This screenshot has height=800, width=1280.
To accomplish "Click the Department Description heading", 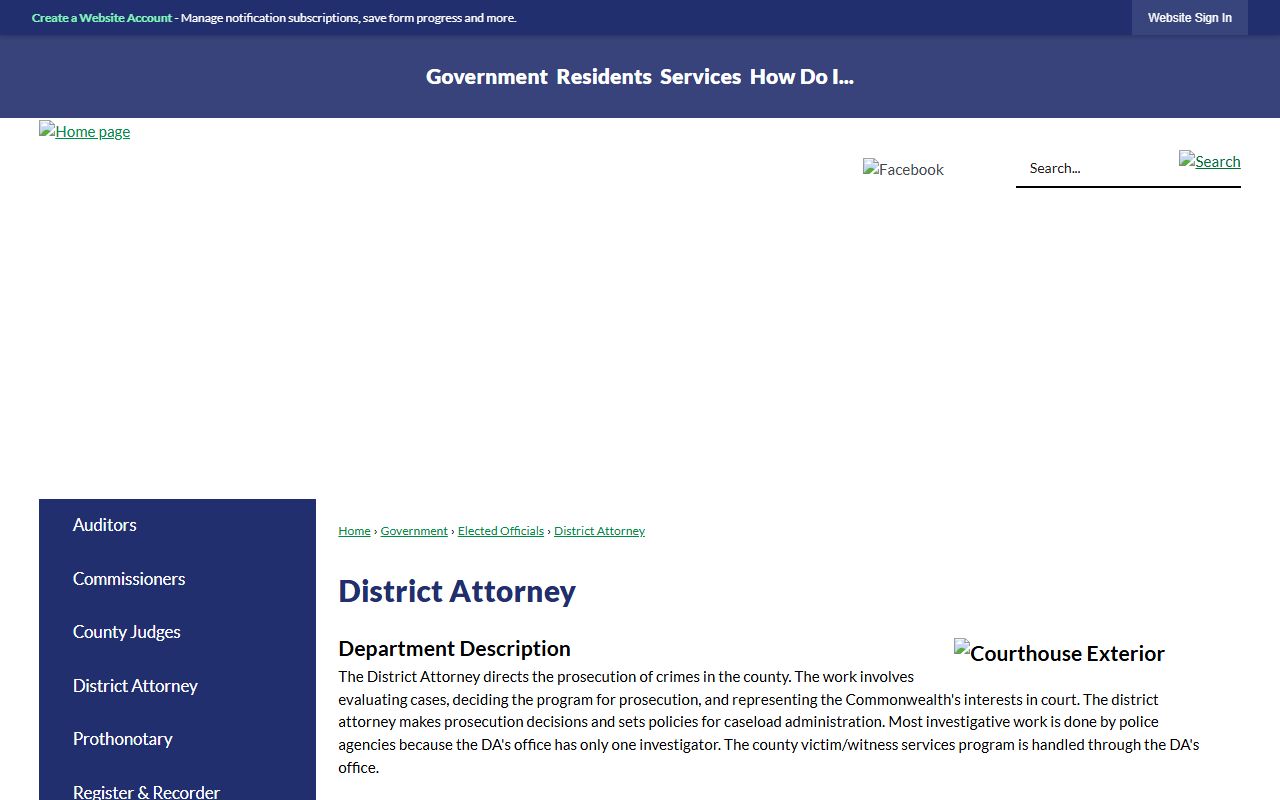I will pos(454,648).
